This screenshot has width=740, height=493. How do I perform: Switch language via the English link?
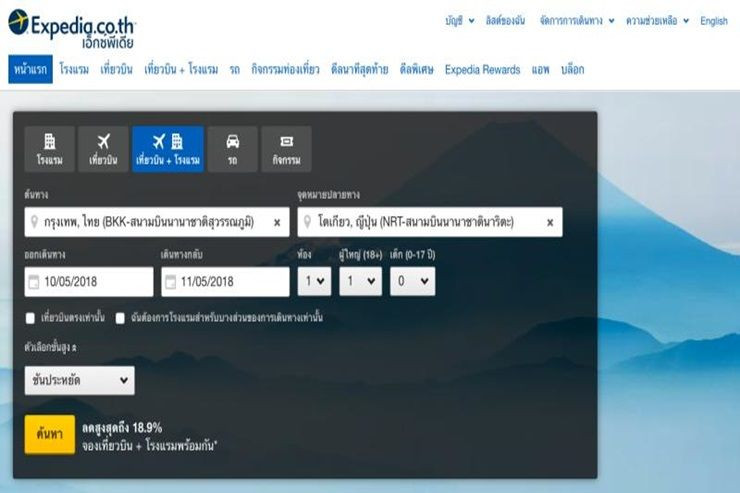(714, 21)
